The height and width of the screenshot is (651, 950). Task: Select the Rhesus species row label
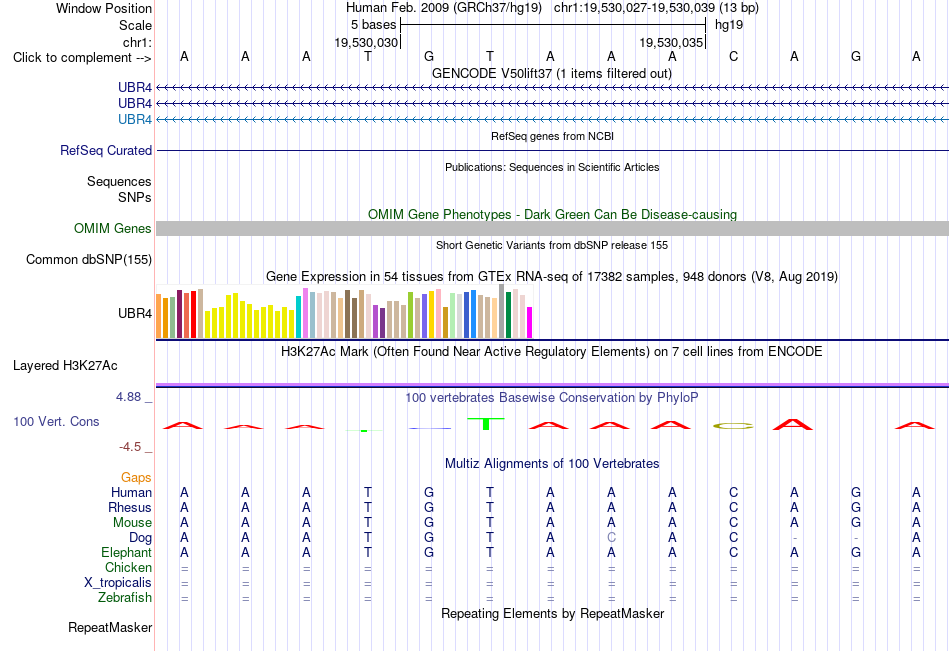130,507
